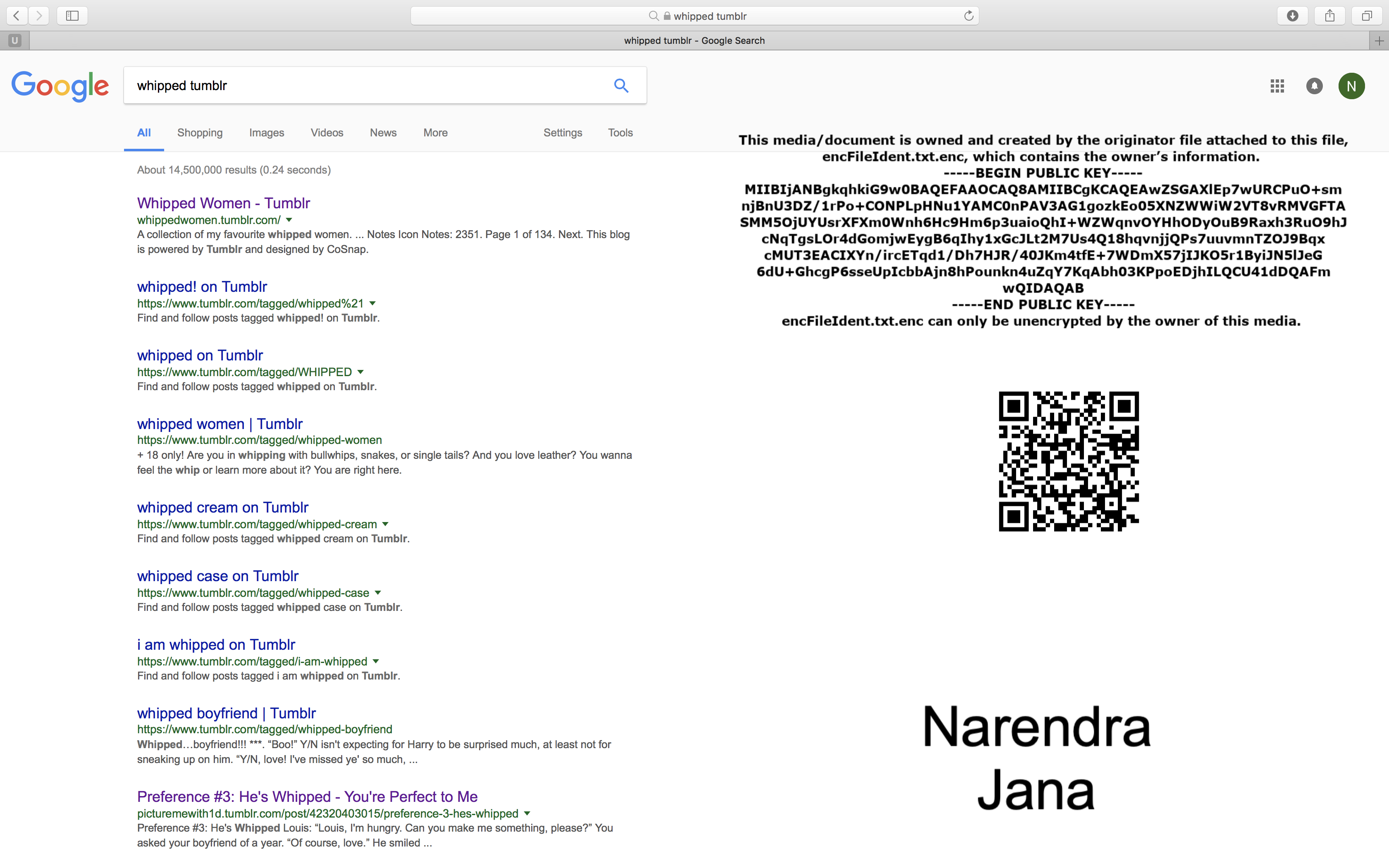Click the back navigation arrow
1389x868 pixels.
click(x=16, y=16)
